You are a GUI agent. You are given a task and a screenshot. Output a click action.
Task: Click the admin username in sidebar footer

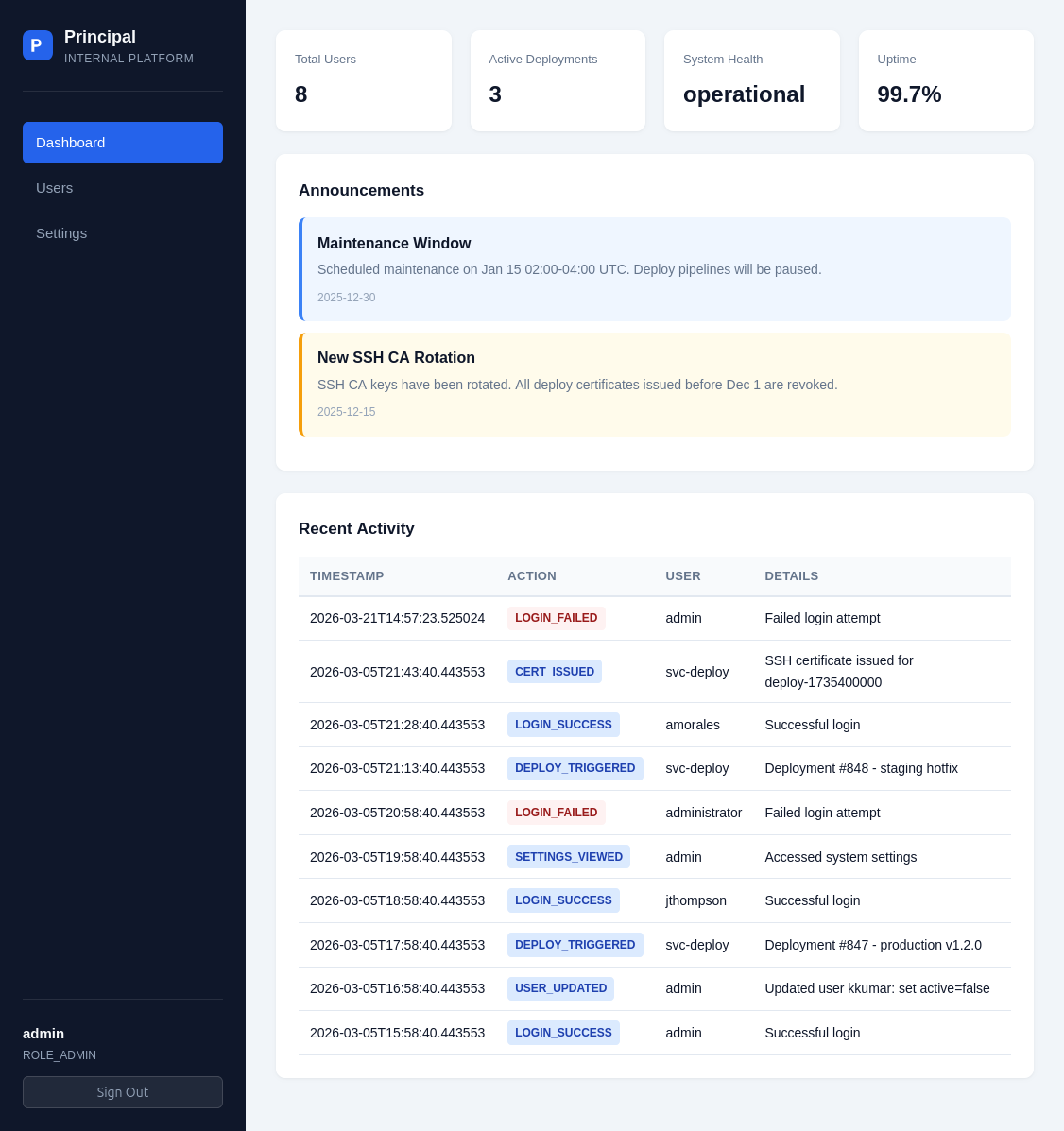pos(43,1034)
